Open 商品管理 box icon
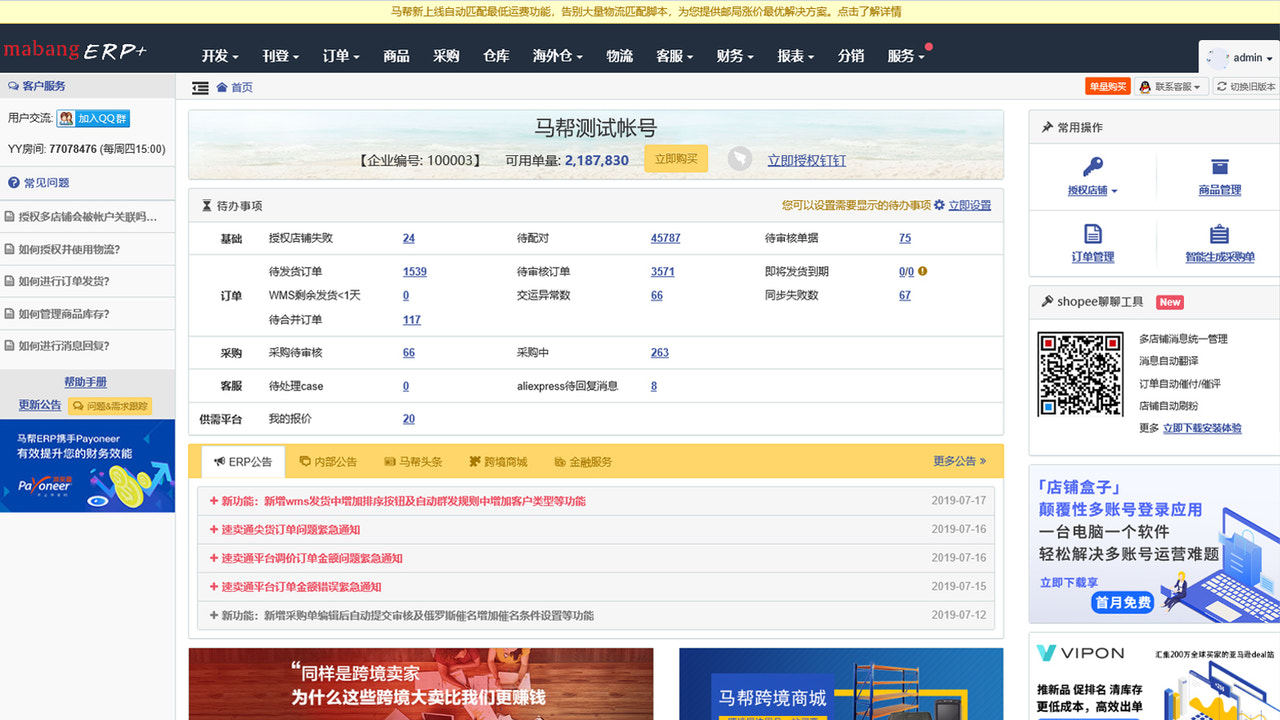1280x720 pixels. [1219, 166]
